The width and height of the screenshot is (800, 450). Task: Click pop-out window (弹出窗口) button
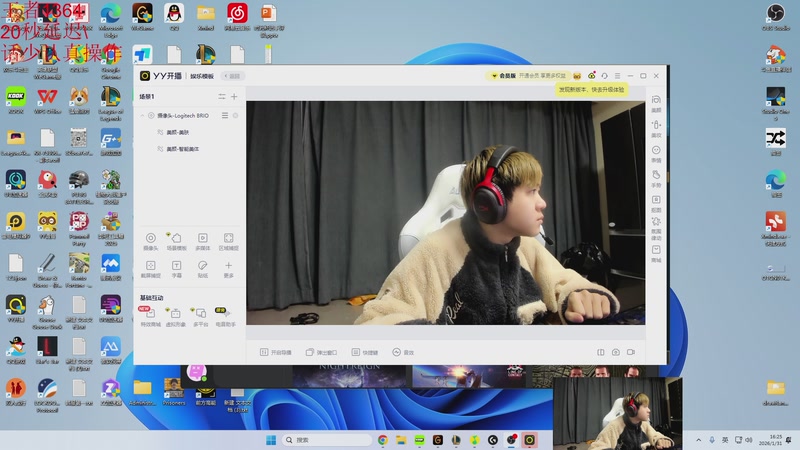pyautogui.click(x=321, y=353)
